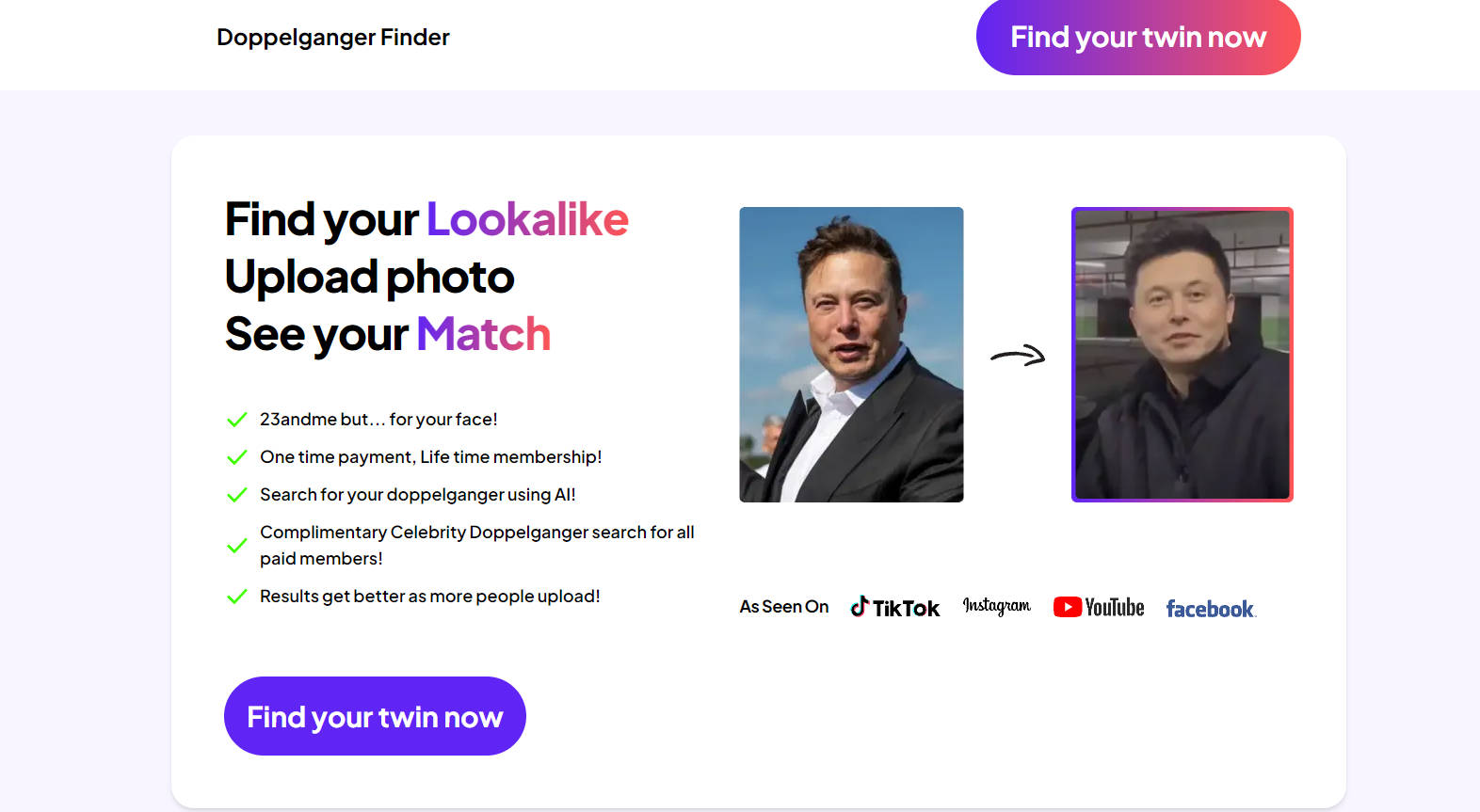Click the "Upload photo" headline text
Viewport: 1480px width, 812px height.
coord(369,278)
